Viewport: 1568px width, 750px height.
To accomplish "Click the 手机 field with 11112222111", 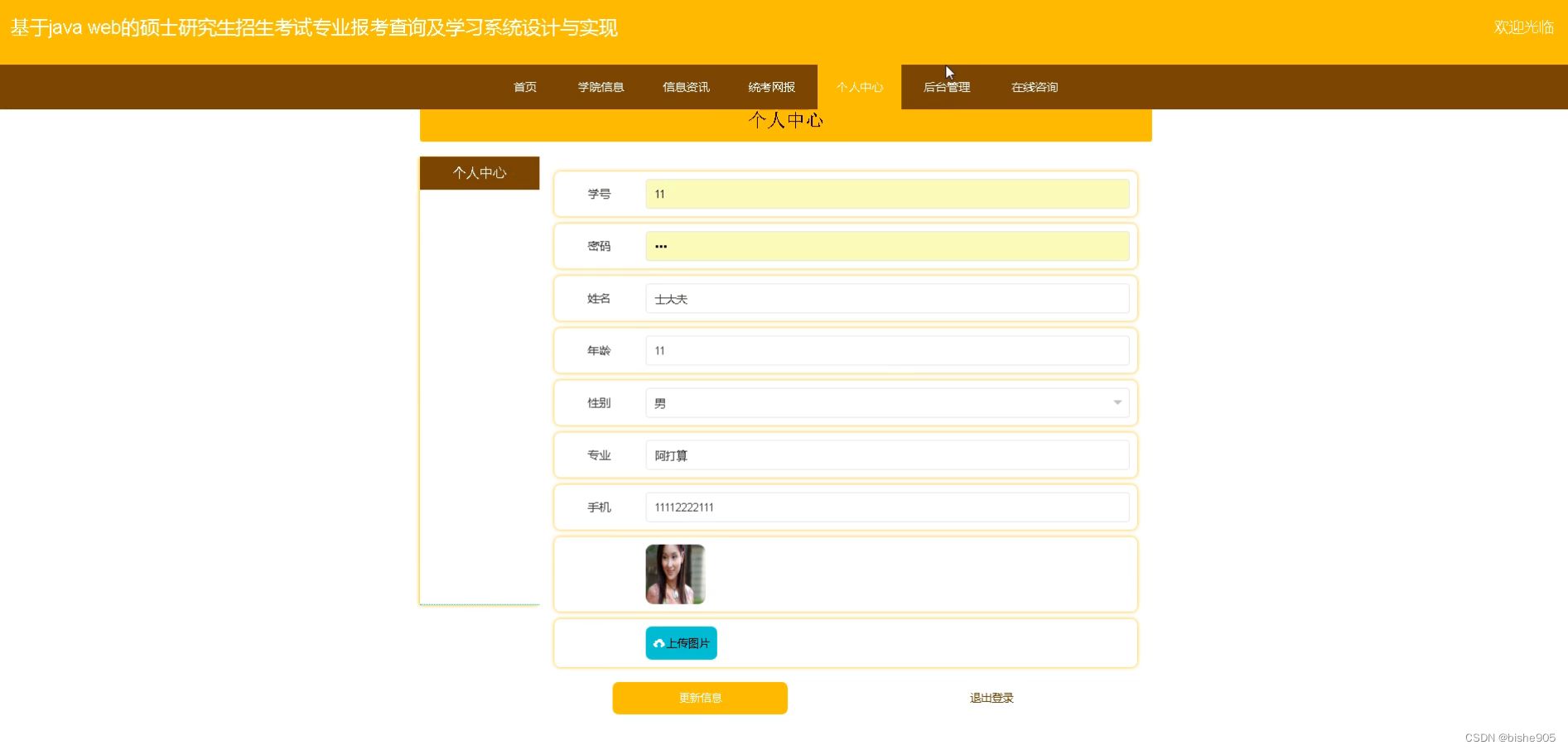I will click(x=887, y=507).
